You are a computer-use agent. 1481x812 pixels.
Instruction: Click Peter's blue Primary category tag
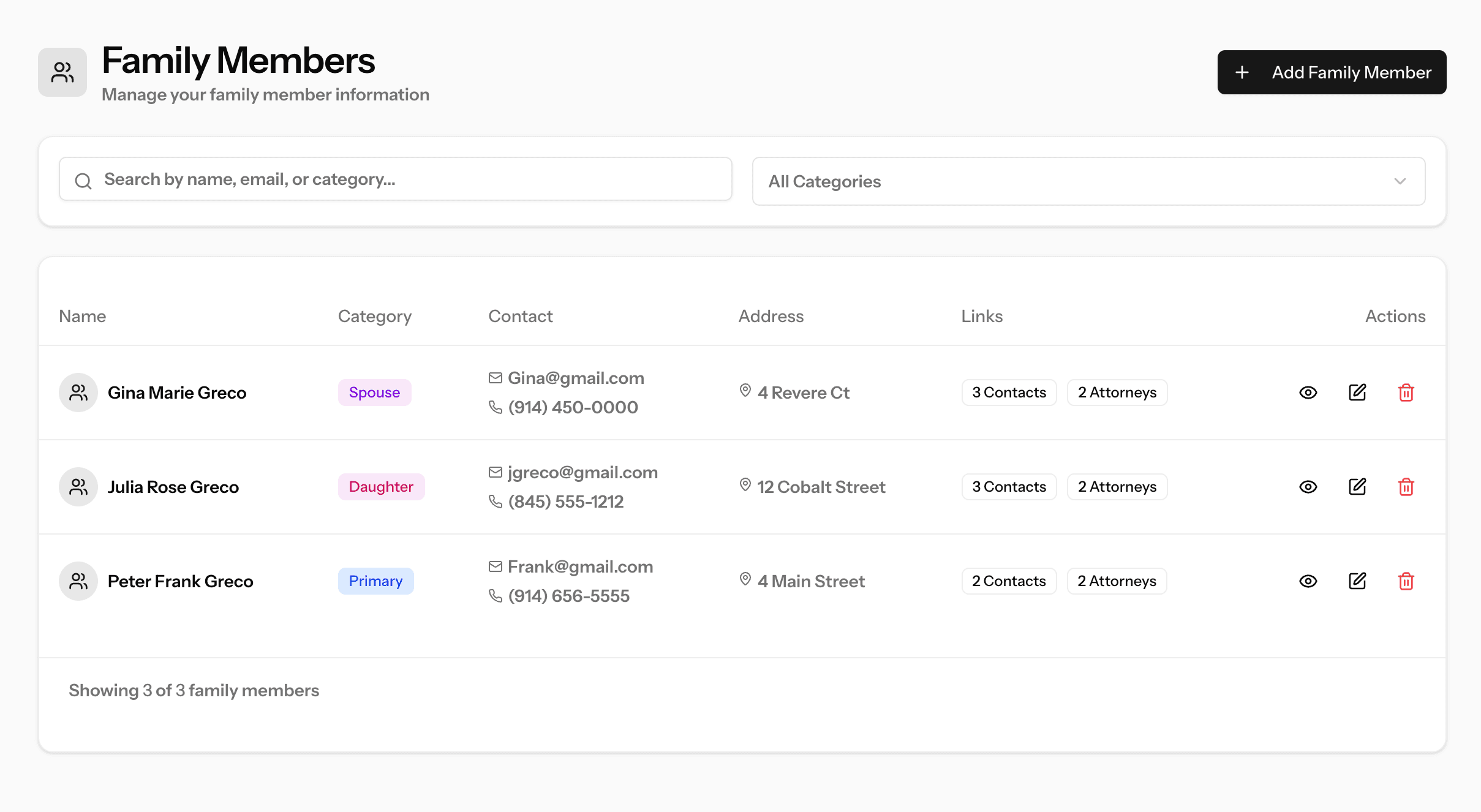click(375, 581)
